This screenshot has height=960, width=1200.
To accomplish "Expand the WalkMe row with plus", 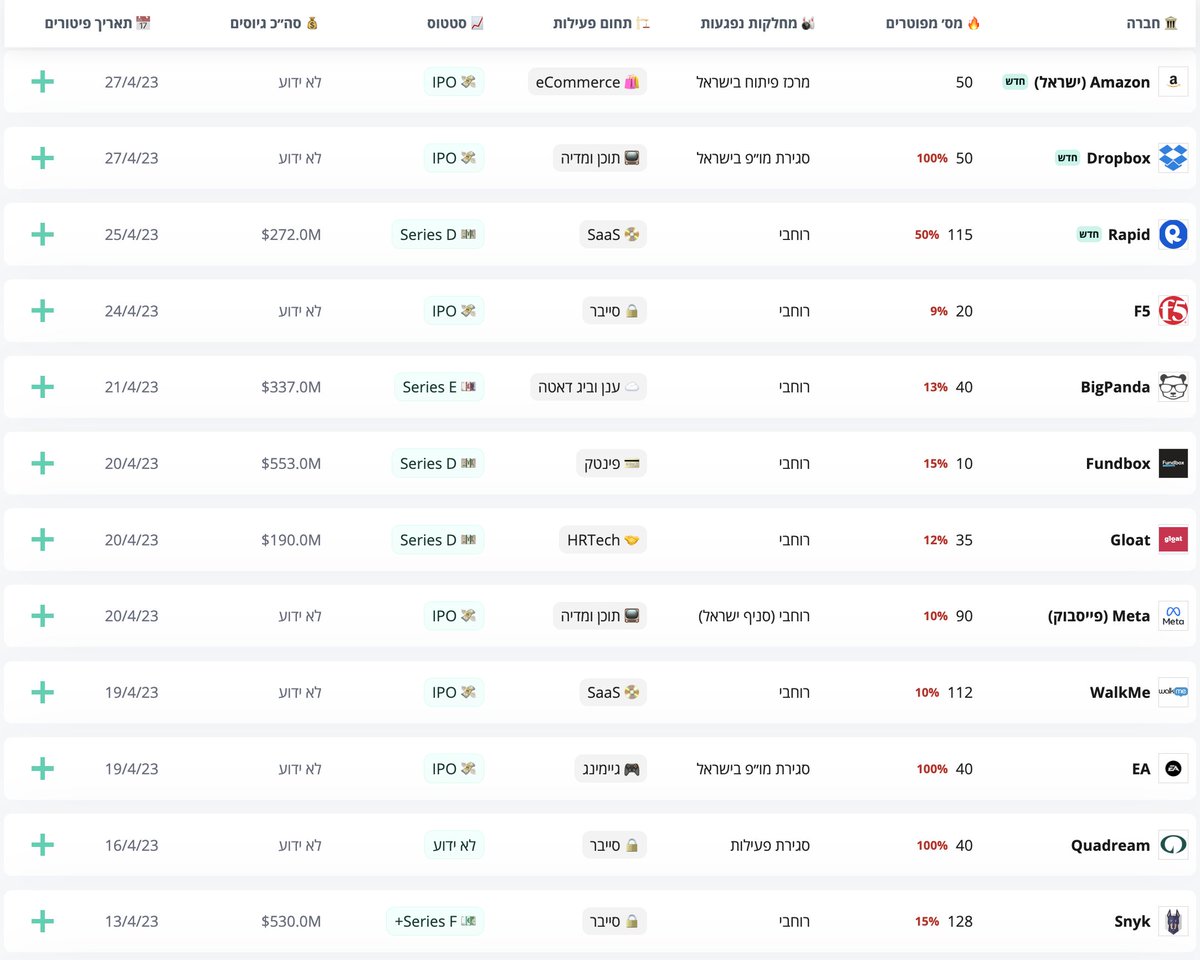I will coord(42,692).
